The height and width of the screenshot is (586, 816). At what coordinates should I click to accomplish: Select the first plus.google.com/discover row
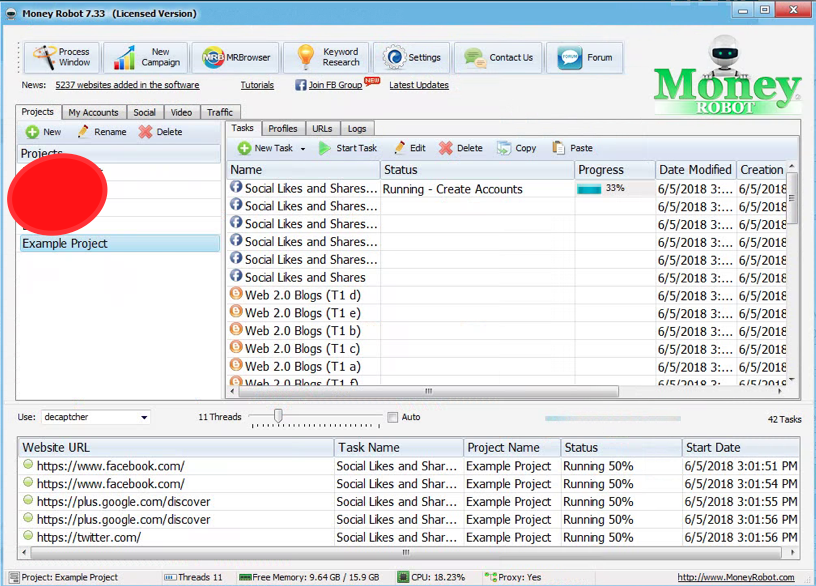pos(409,502)
